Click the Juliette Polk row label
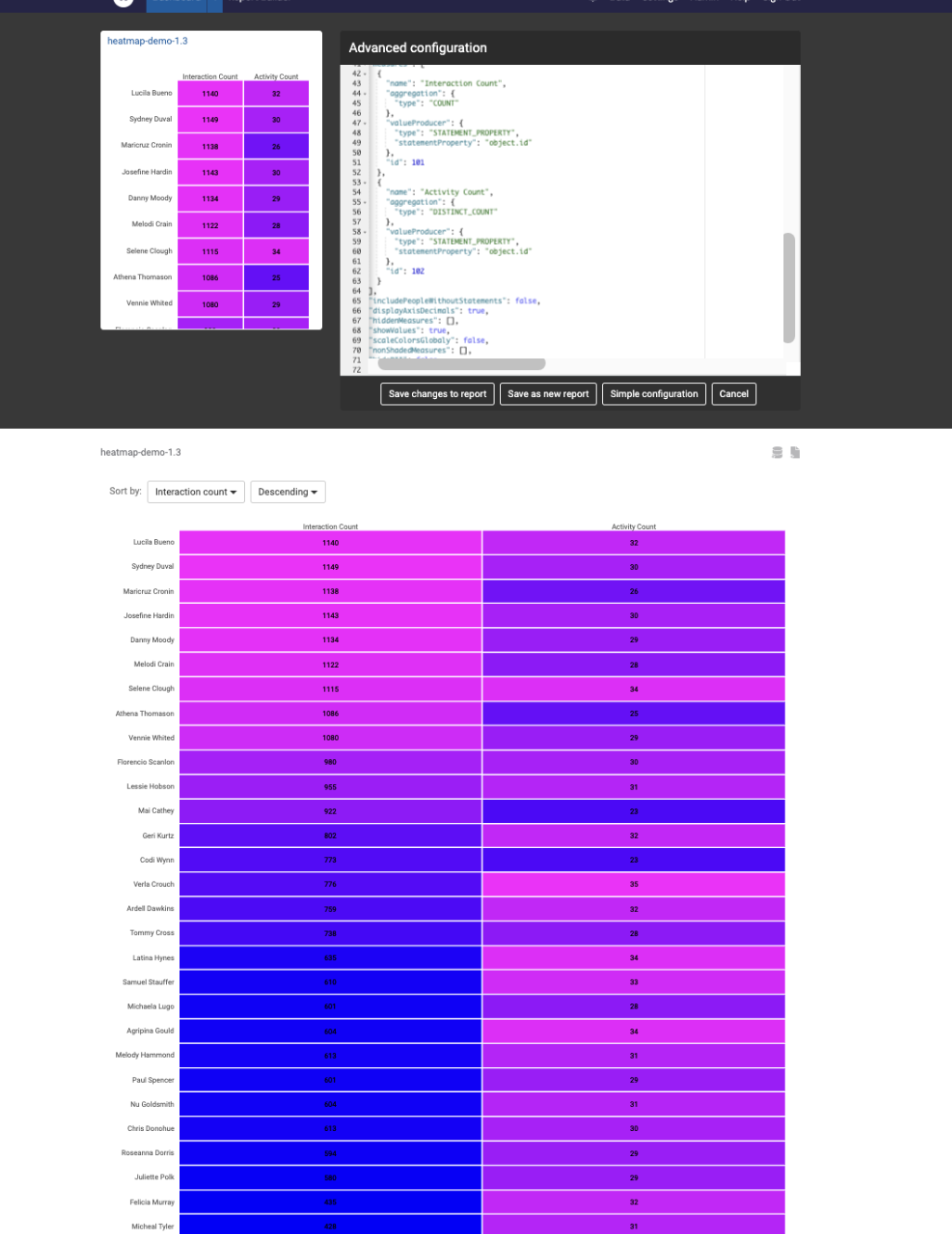The height and width of the screenshot is (1234, 952). point(154,1176)
